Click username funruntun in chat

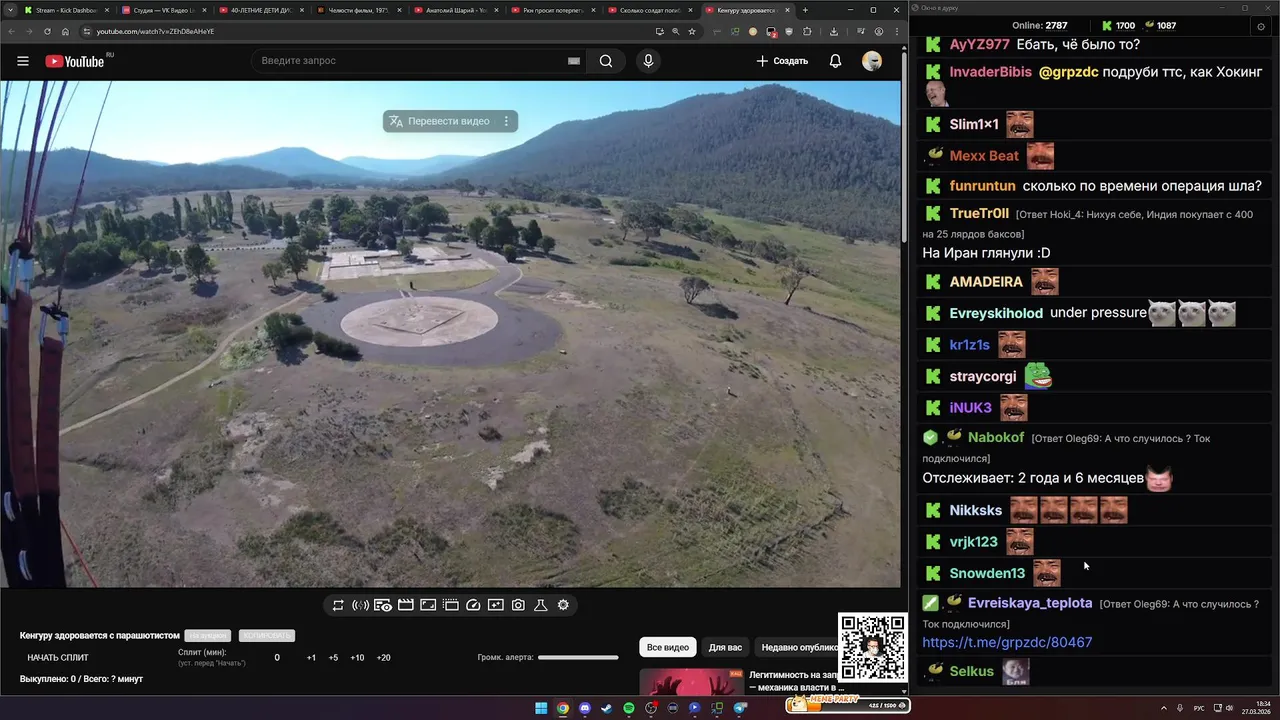(x=982, y=186)
